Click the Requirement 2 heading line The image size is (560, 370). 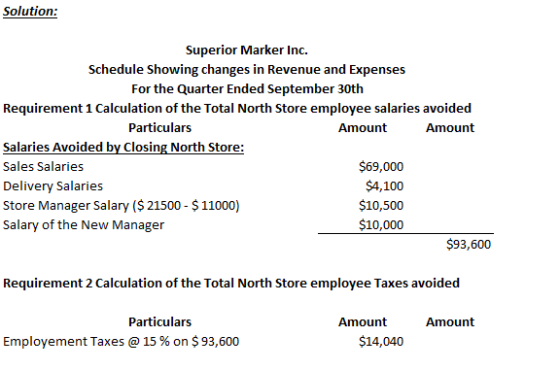[231, 283]
